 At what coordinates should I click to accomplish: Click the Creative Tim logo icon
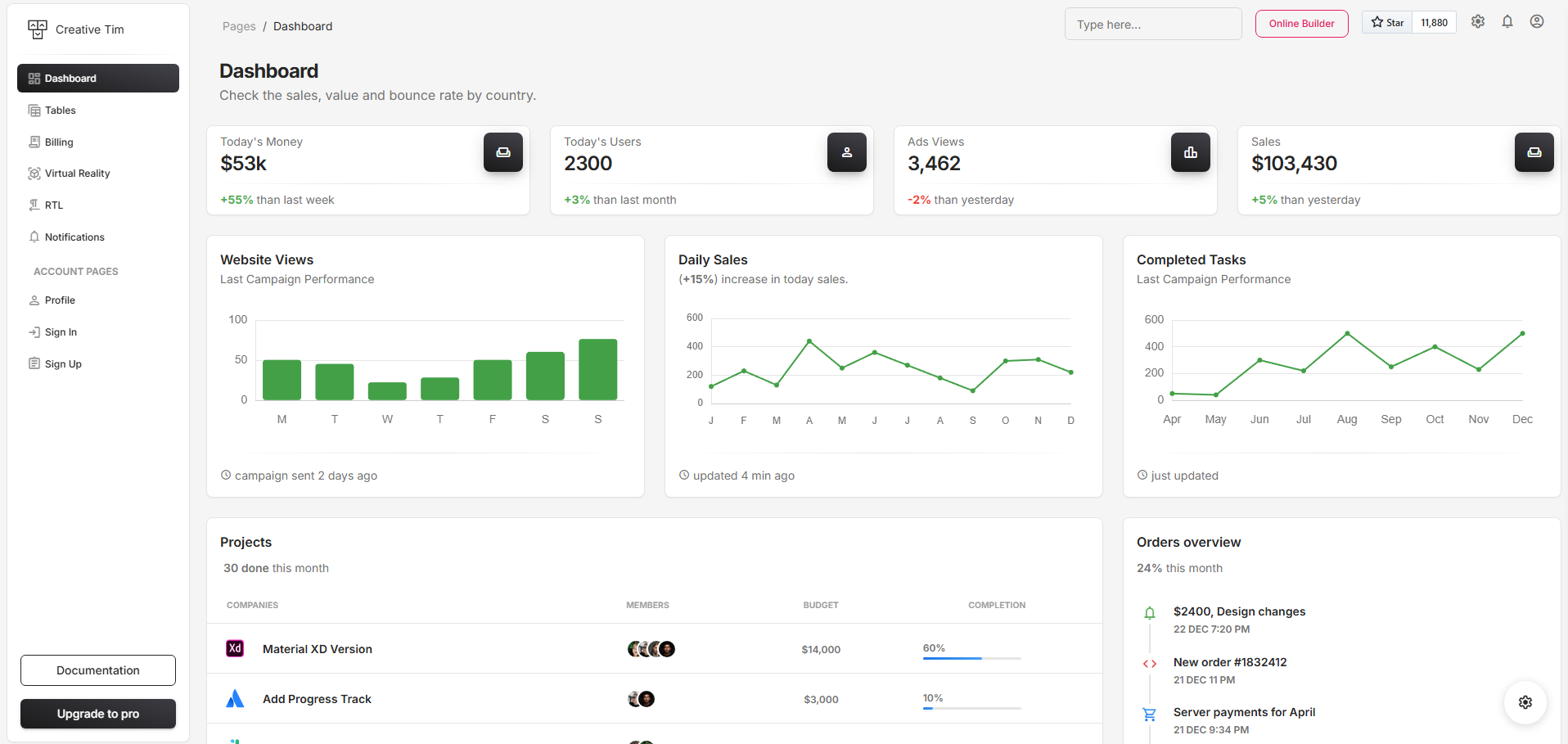point(38,29)
